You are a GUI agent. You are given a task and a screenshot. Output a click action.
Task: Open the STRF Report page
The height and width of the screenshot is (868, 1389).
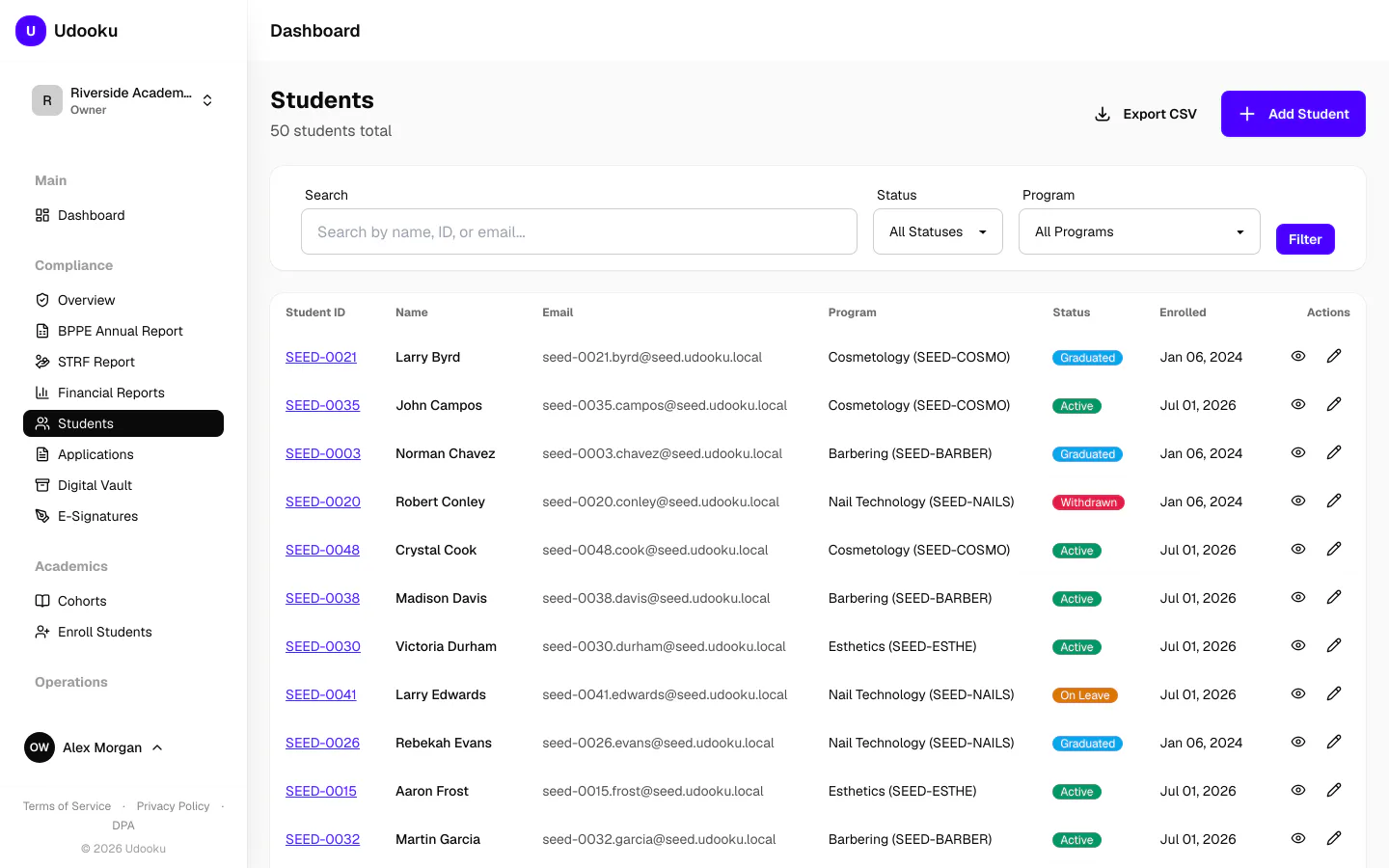click(x=123, y=362)
